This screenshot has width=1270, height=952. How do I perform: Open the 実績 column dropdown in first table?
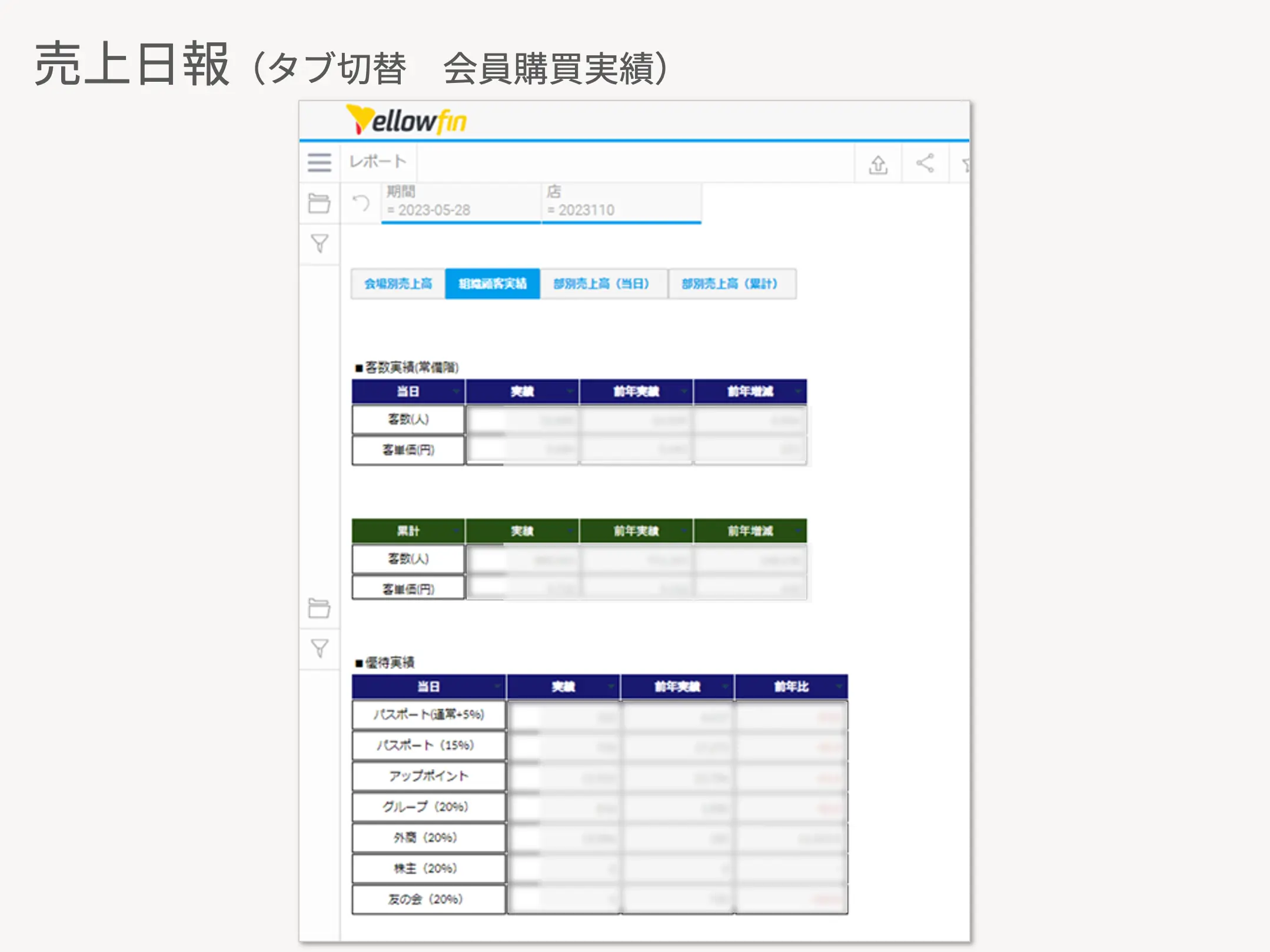(x=569, y=391)
